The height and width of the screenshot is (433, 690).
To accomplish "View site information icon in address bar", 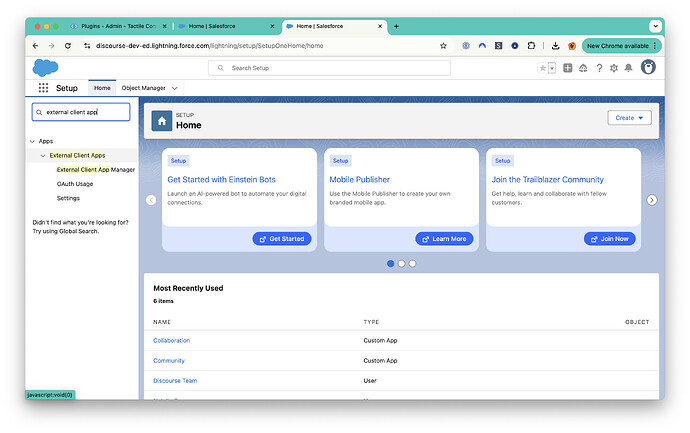I will point(87,46).
